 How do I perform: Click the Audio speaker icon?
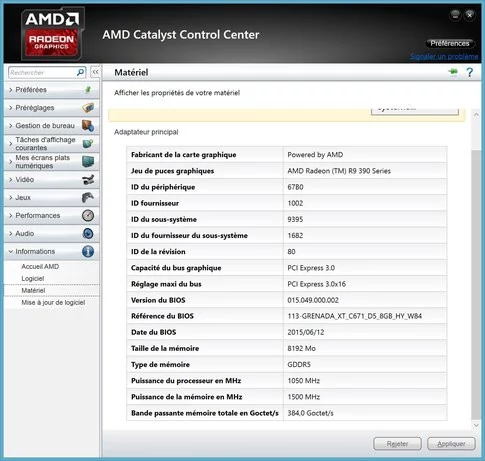tap(88, 233)
